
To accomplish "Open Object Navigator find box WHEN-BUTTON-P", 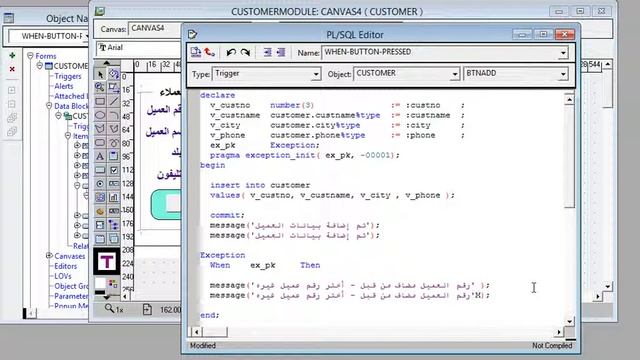I will (x=49, y=36).
